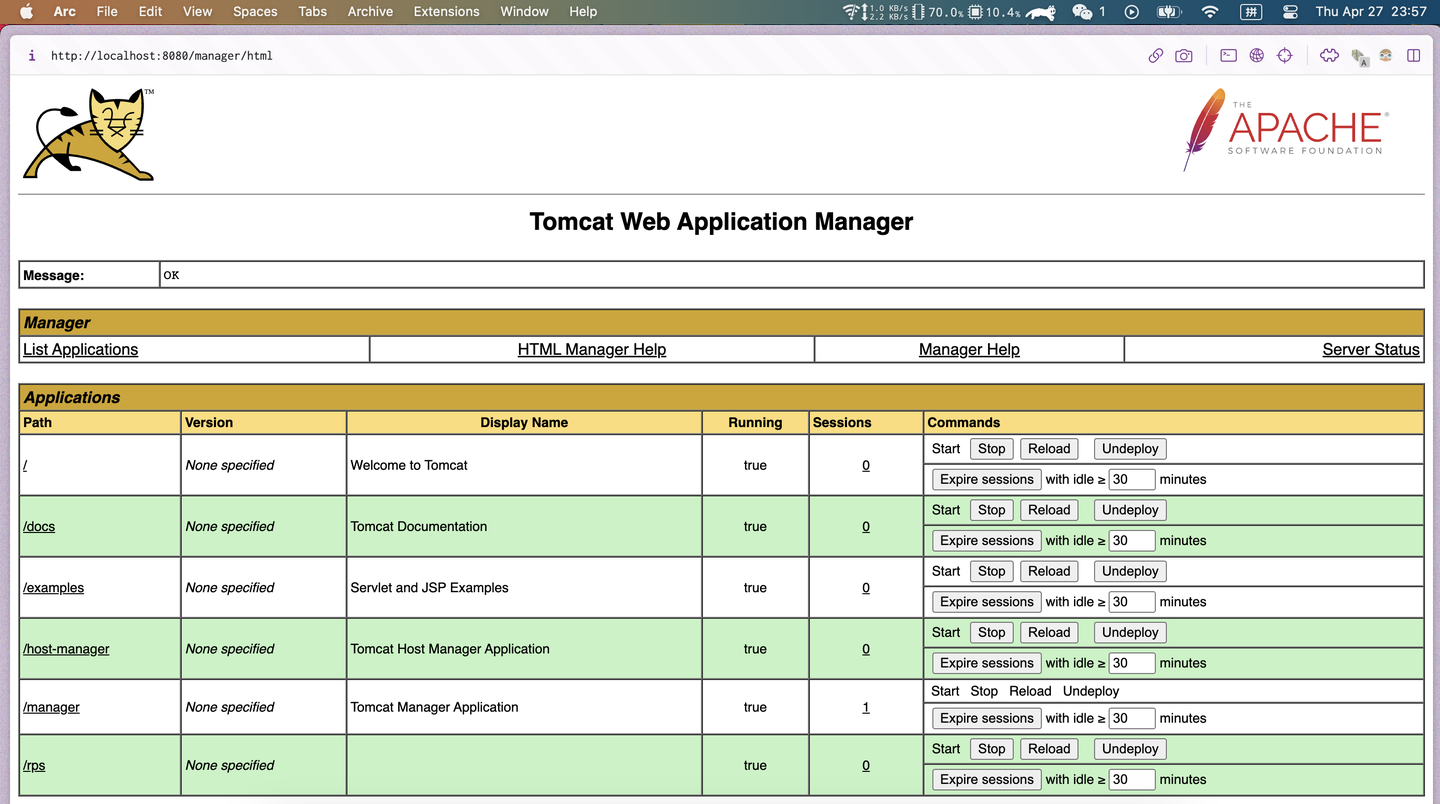The width and height of the screenshot is (1440, 804).
Task: Open the Spaces menu
Action: 255,12
